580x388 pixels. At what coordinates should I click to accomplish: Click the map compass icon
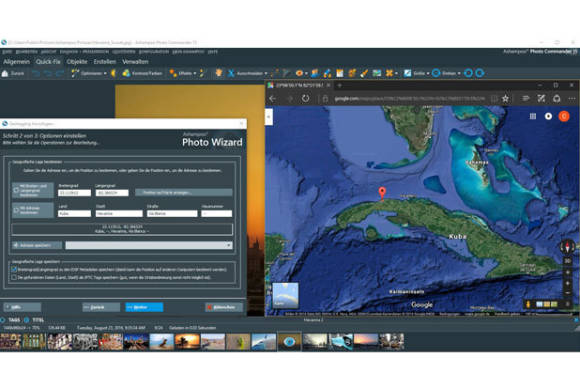567,246
